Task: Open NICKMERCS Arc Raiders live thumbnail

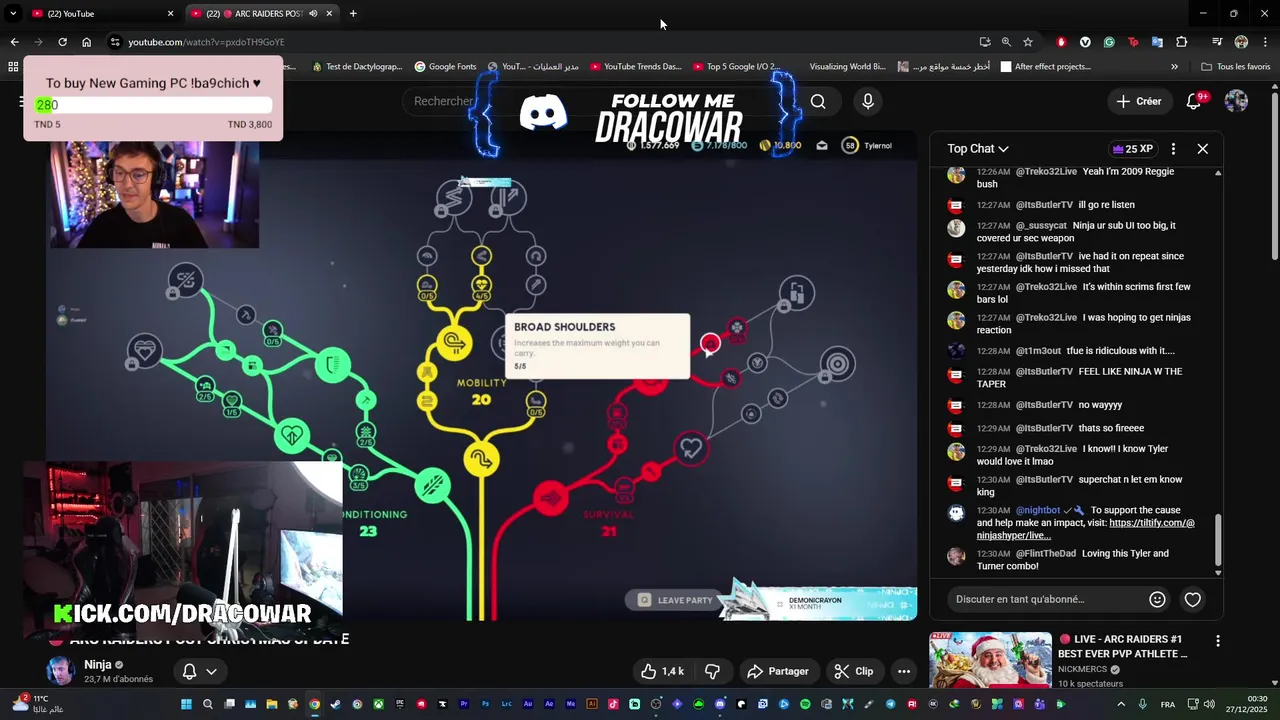Action: 990,660
